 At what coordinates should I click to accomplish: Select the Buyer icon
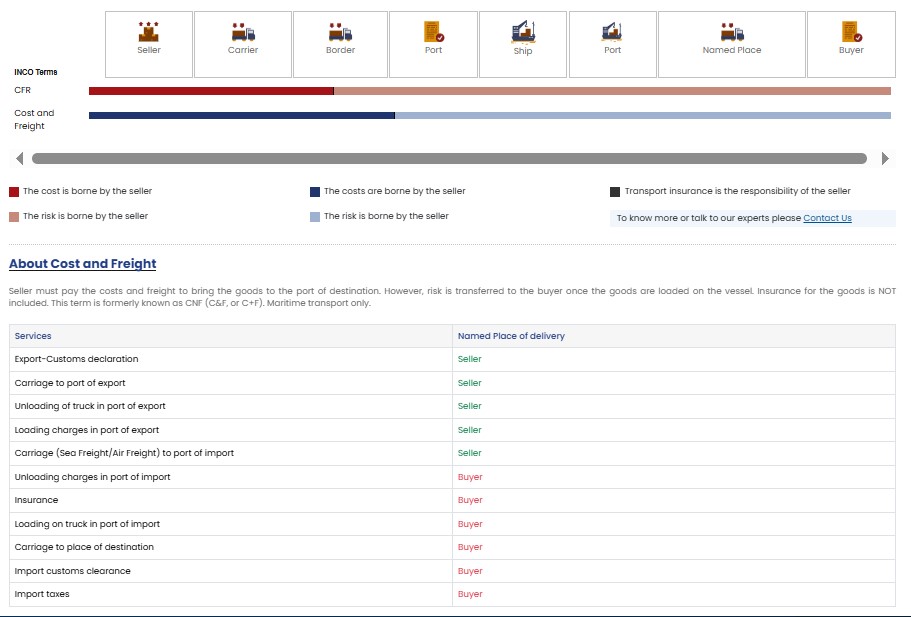pos(851,33)
